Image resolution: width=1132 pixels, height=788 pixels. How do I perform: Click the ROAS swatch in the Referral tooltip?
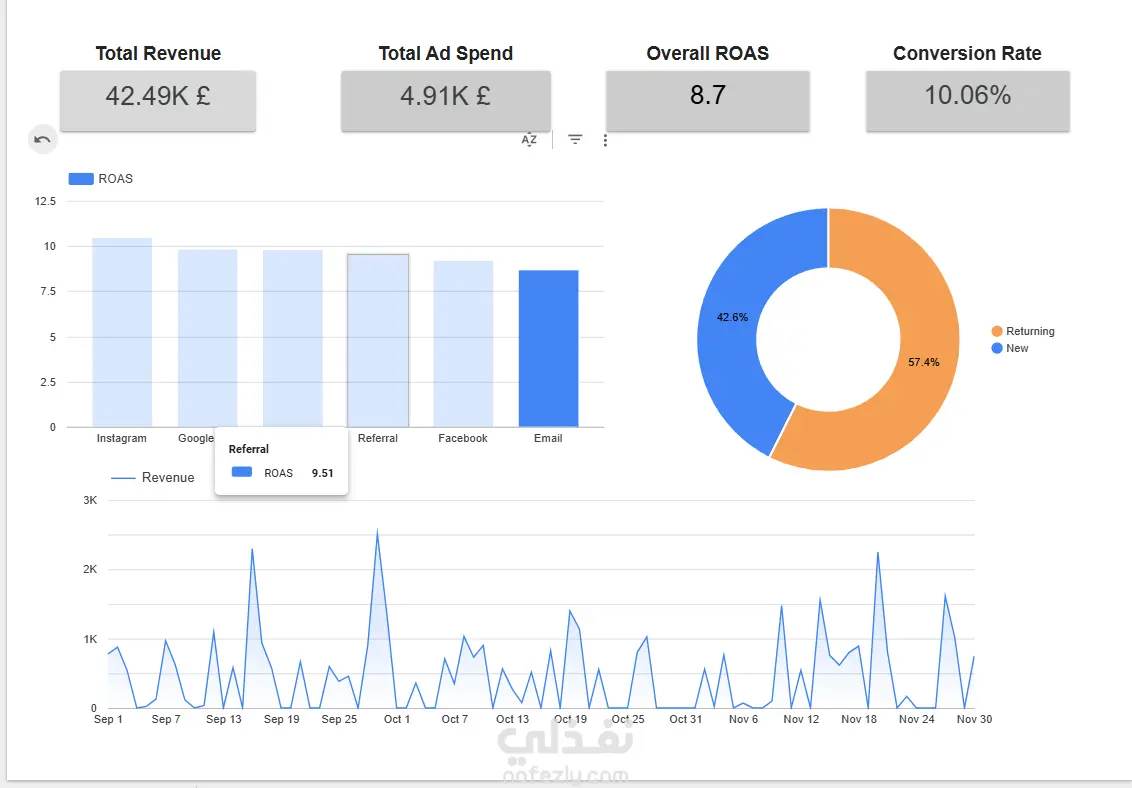pos(242,472)
